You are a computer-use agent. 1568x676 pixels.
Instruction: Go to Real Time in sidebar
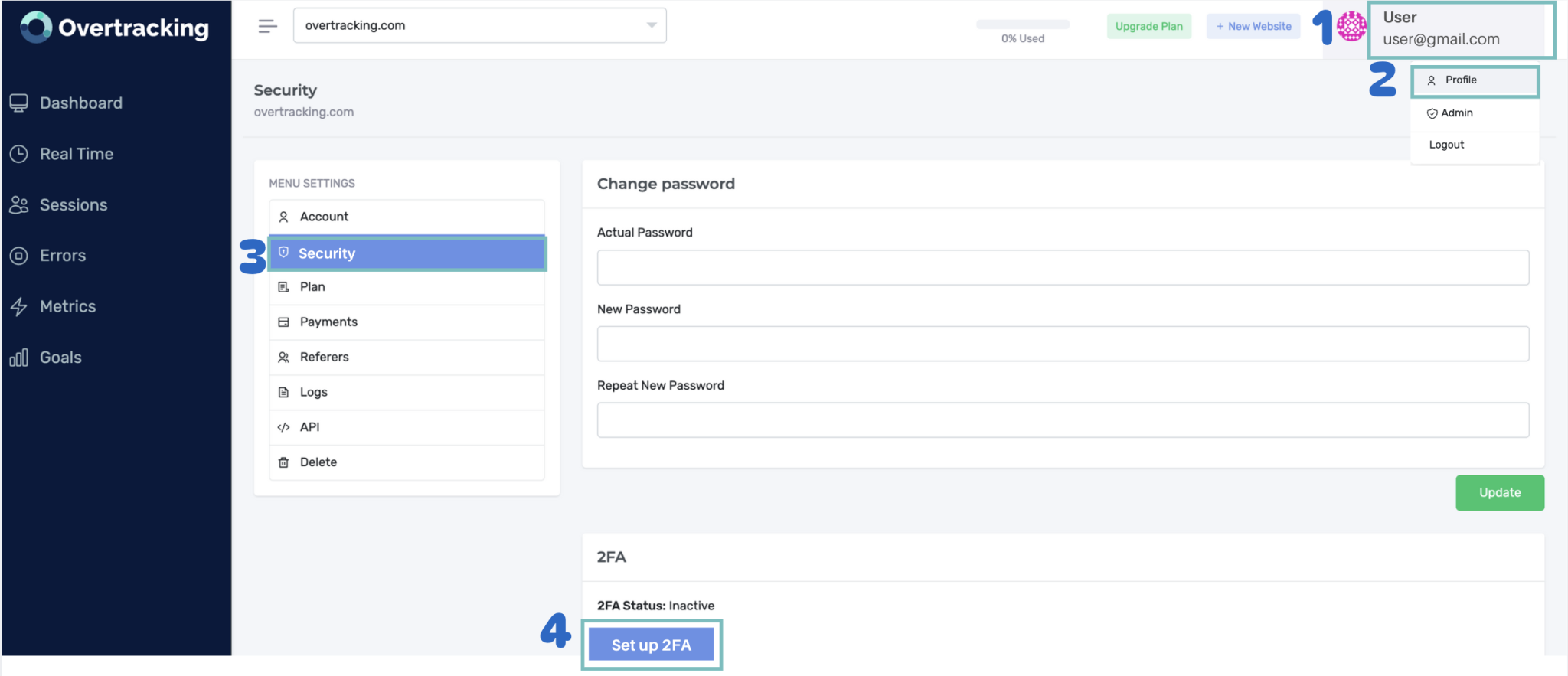point(61,154)
